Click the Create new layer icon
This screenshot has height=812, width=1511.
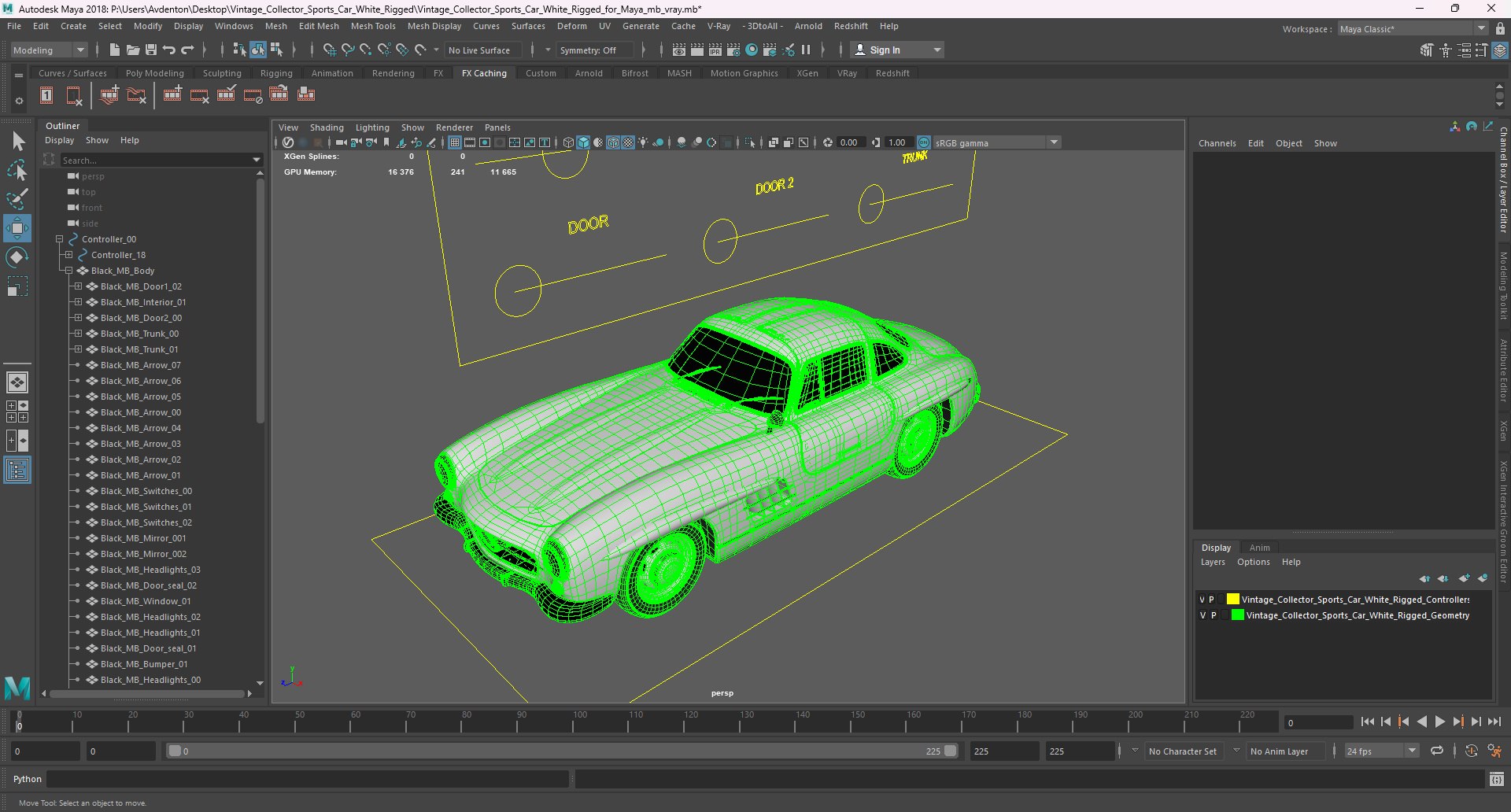[1464, 578]
